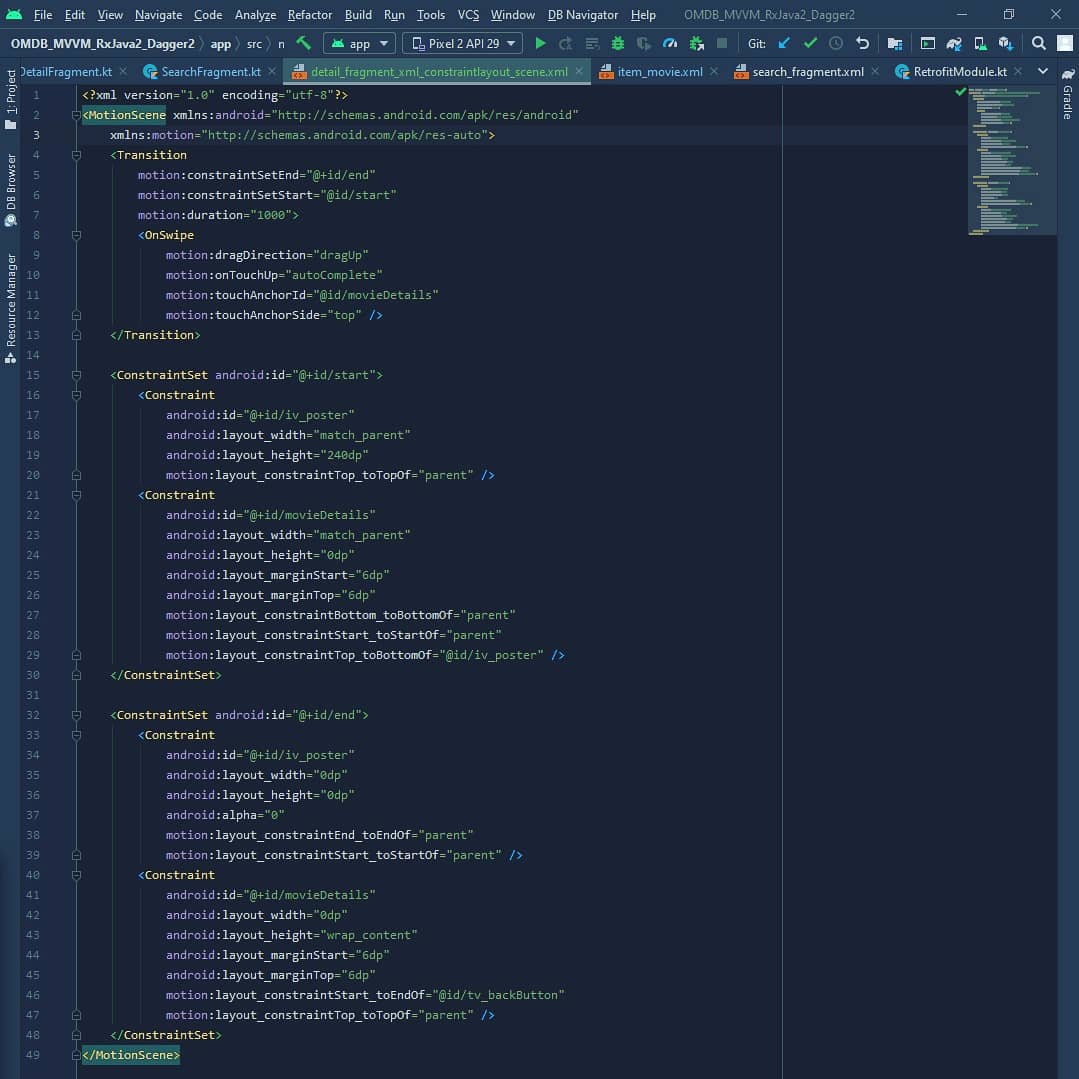Show hidden editor tabs chevron
Image resolution: width=1079 pixels, height=1079 pixels.
tap(1043, 71)
